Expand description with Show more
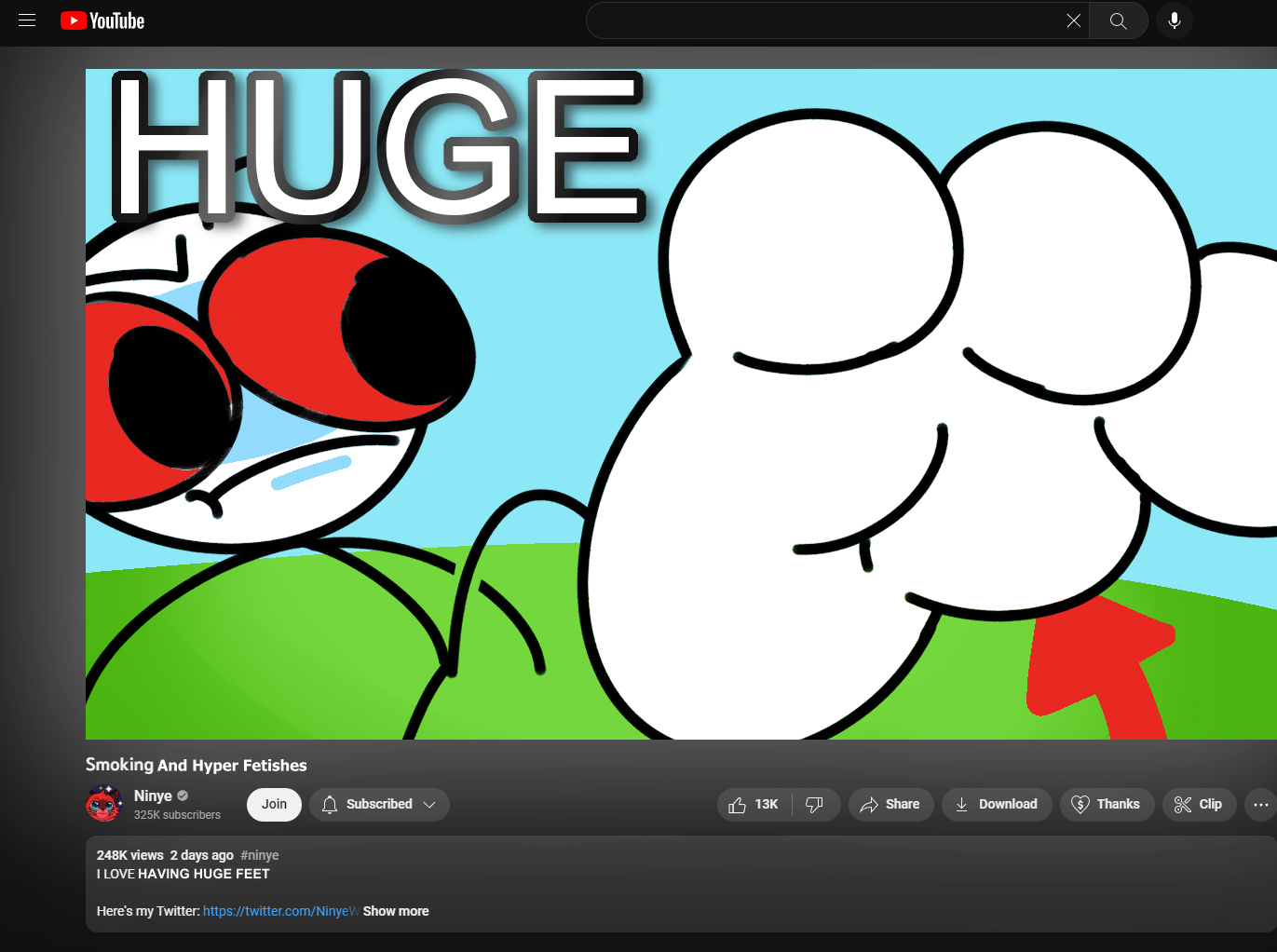Screen dimensions: 1277x952 tap(396, 911)
